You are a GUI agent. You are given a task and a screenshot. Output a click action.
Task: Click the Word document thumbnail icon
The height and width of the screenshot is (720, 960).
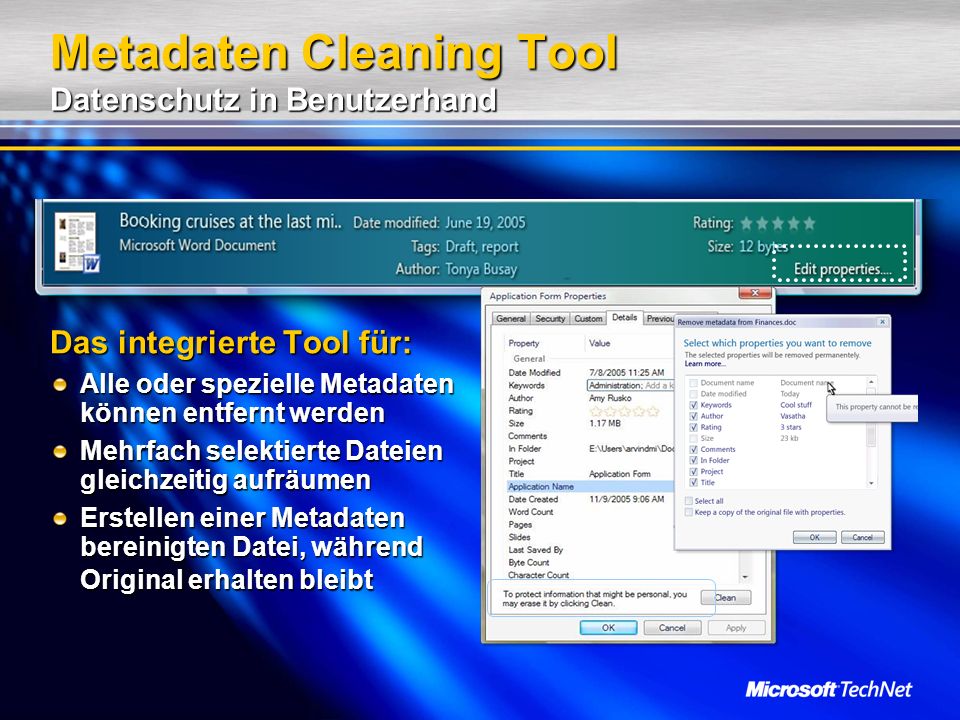click(x=77, y=242)
